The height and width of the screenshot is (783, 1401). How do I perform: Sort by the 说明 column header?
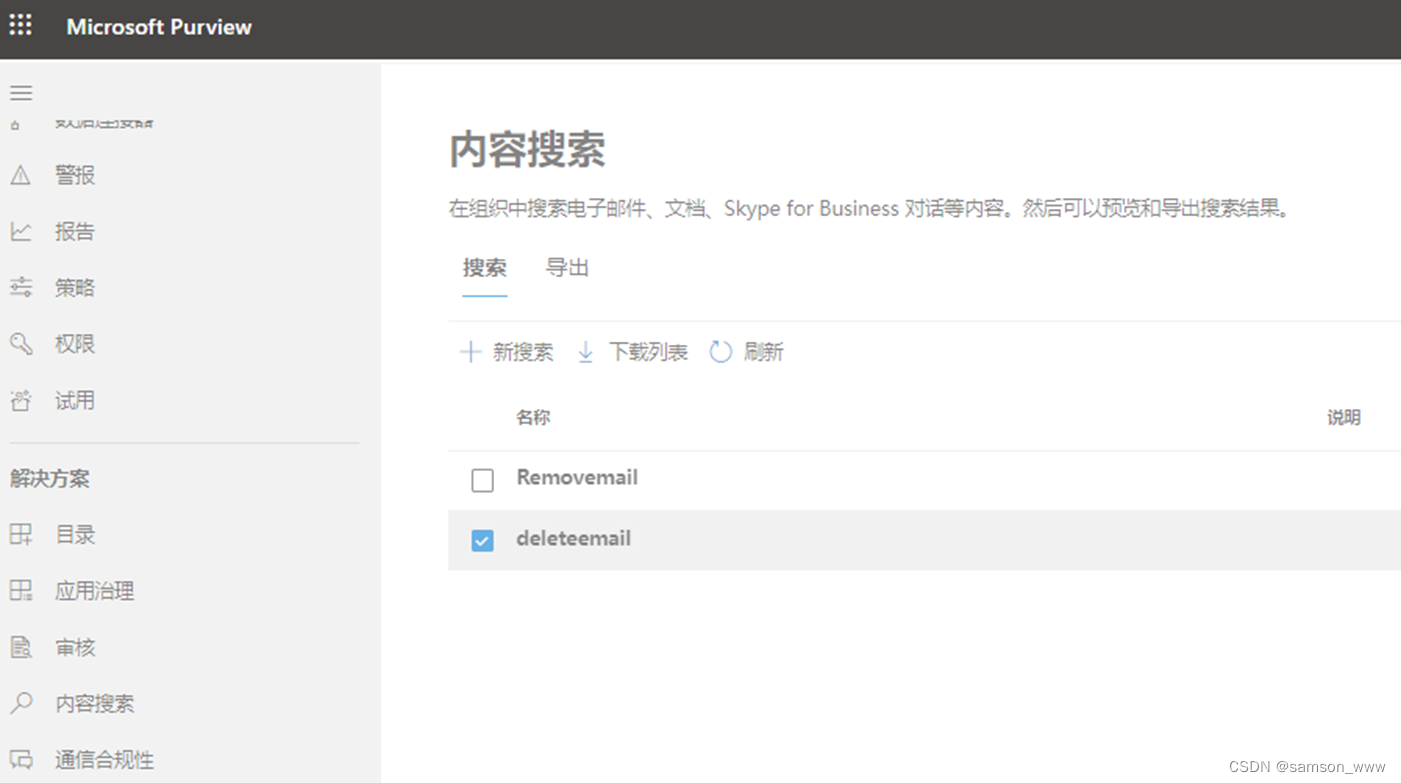pyautogui.click(x=1344, y=418)
